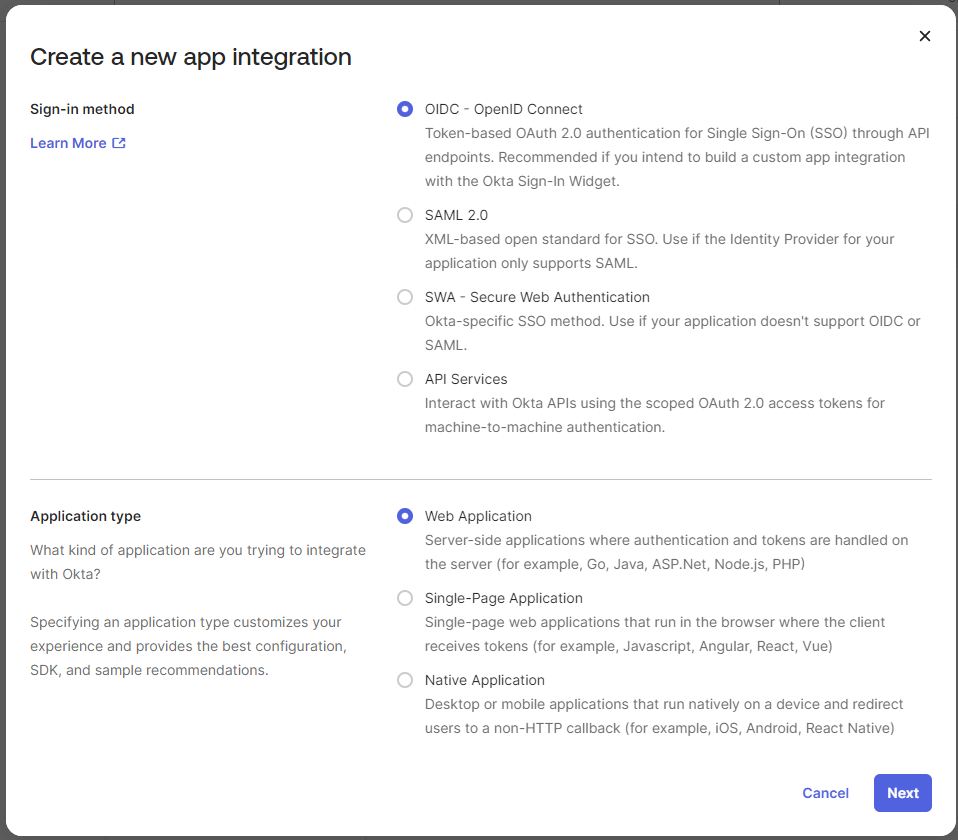
Task: Select the Native Application radio circle
Action: pos(404,680)
